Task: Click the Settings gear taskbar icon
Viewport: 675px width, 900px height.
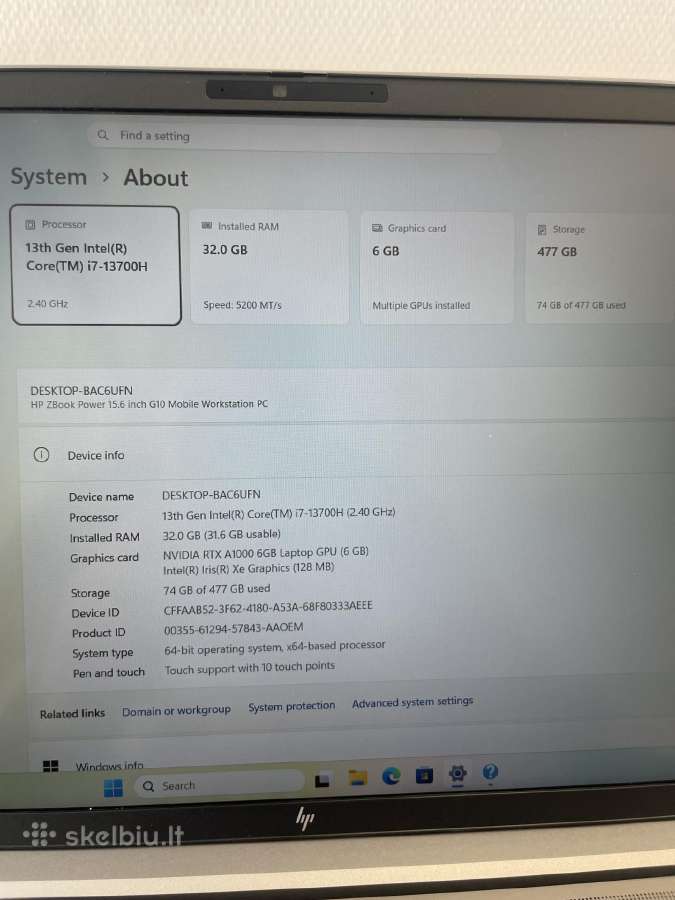Action: pyautogui.click(x=457, y=774)
